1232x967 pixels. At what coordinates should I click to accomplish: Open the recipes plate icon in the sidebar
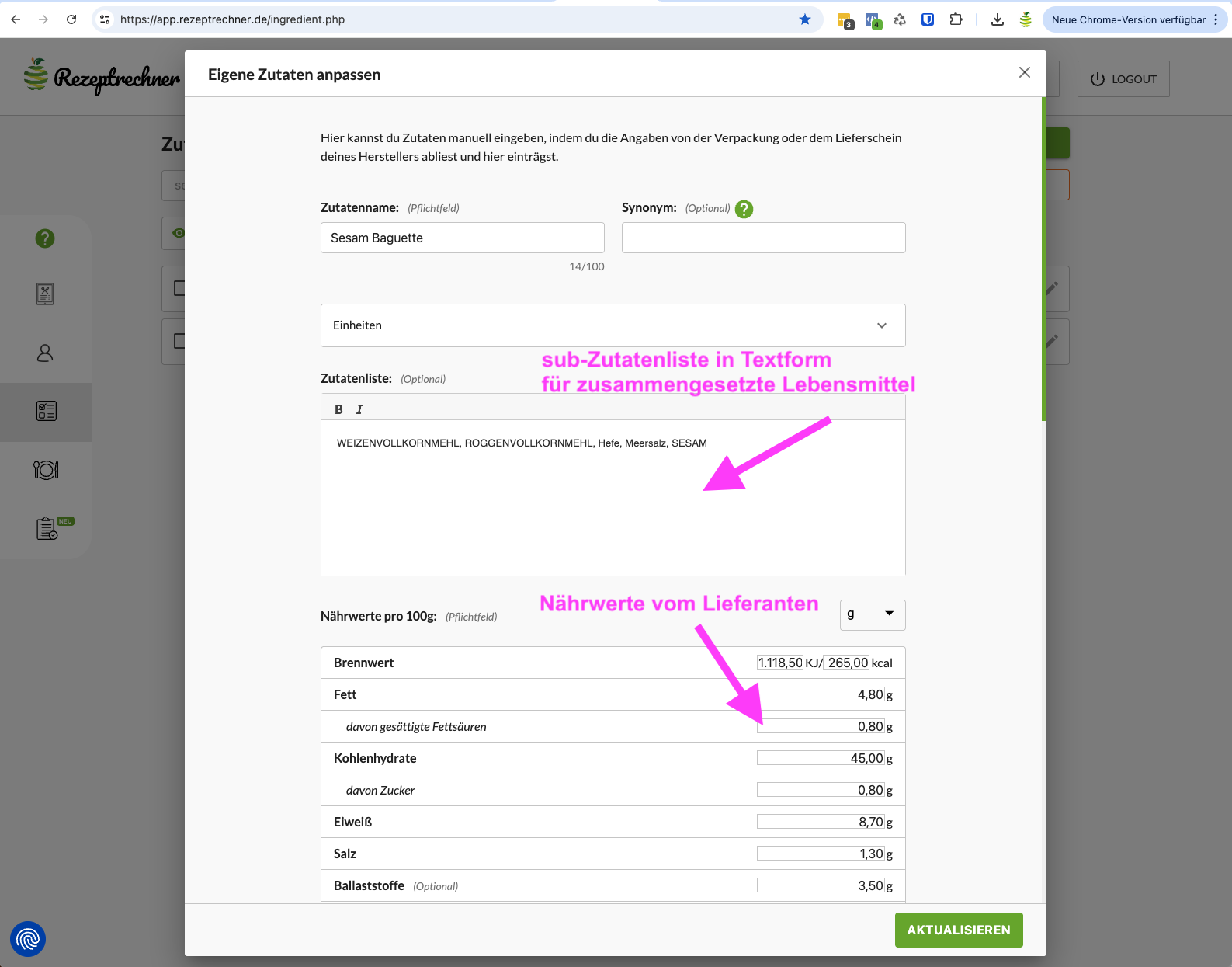(x=46, y=470)
